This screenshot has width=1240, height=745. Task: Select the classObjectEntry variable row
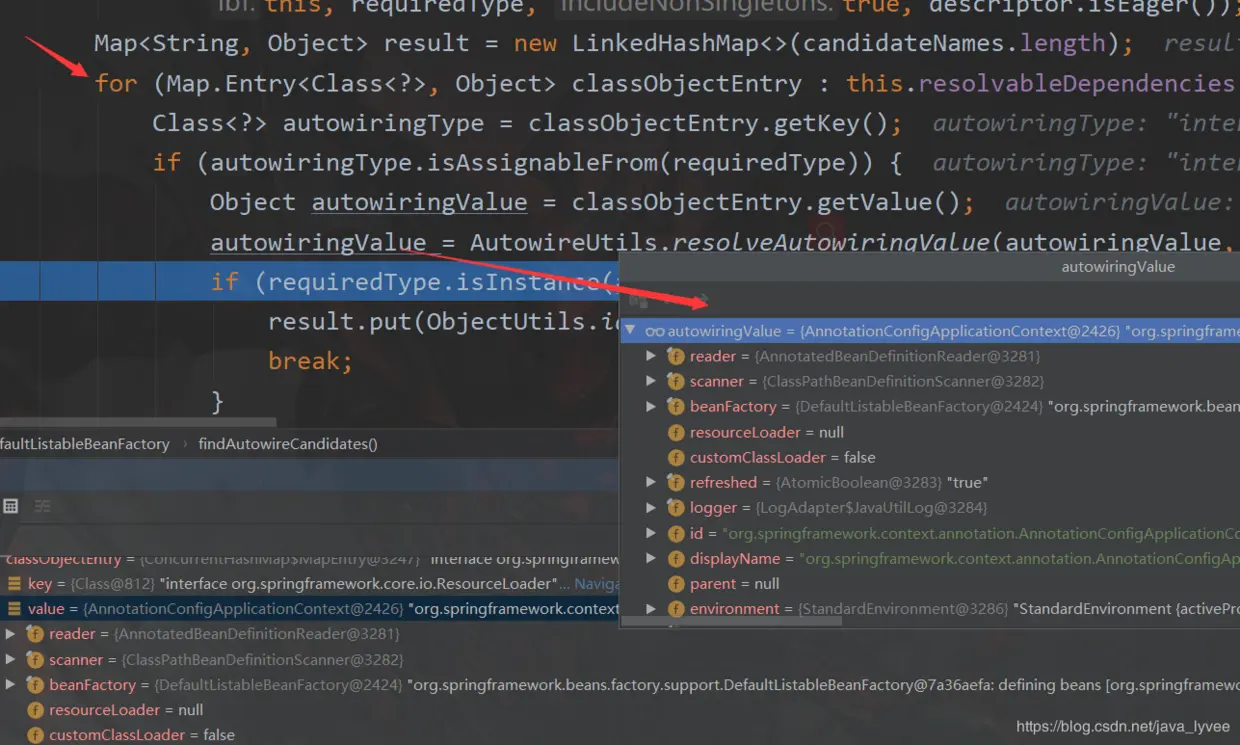point(310,560)
